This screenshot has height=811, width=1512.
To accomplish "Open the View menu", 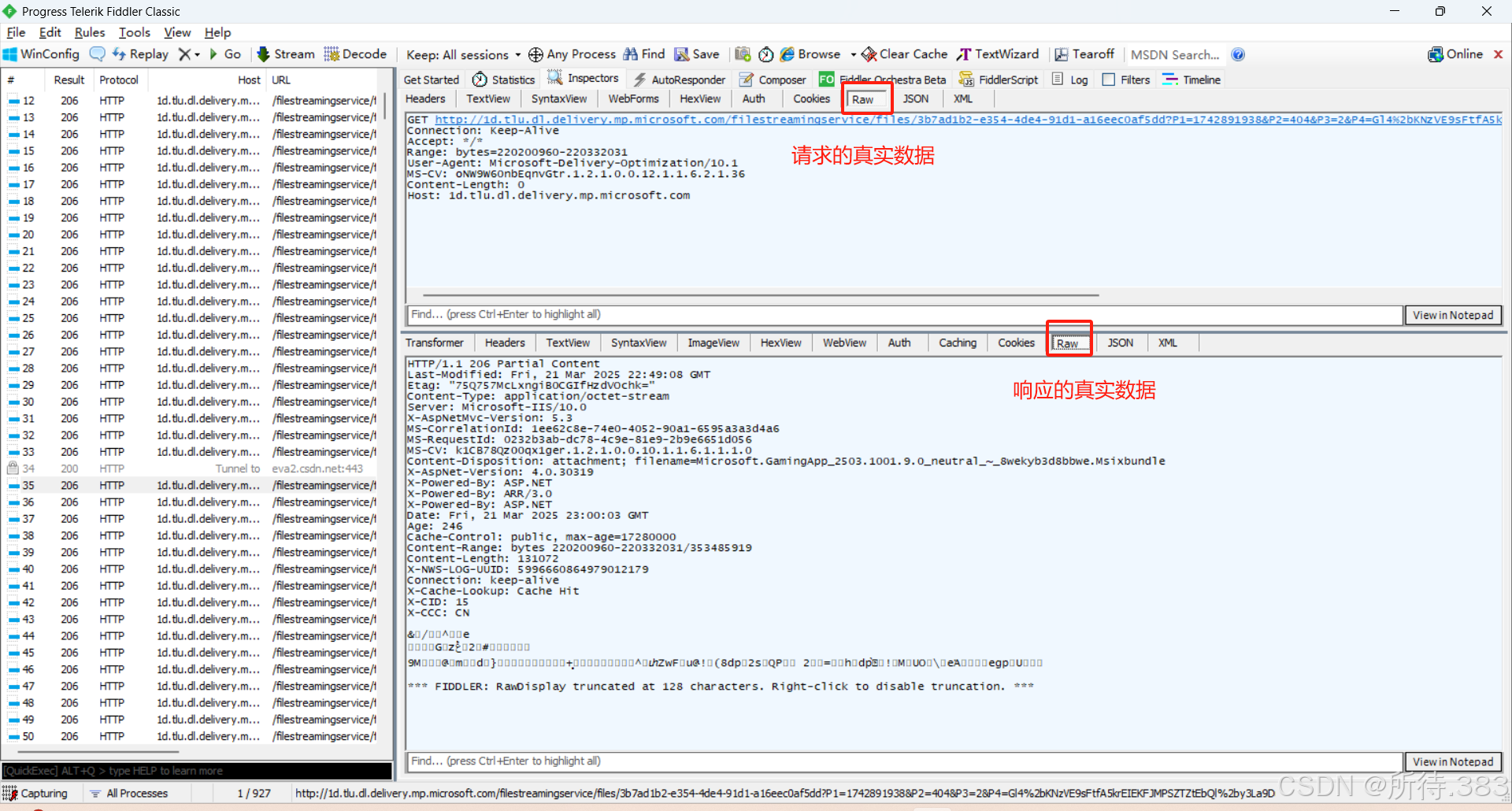I will (x=177, y=32).
